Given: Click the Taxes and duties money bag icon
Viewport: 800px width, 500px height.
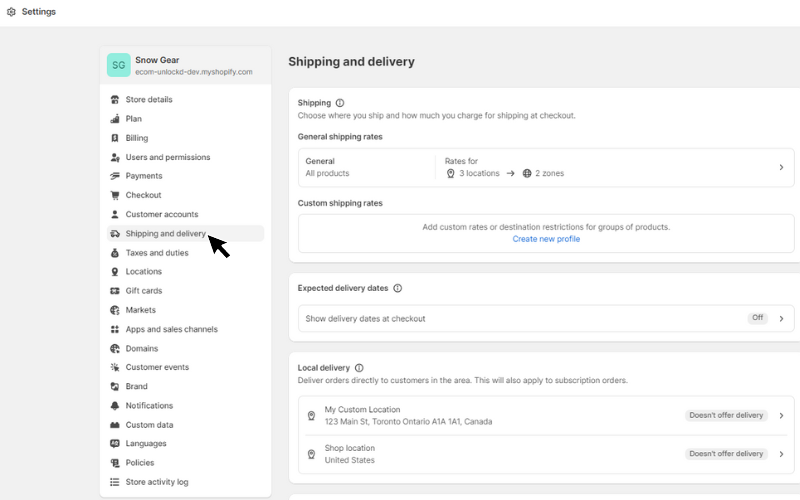Looking at the screenshot, I should [115, 253].
